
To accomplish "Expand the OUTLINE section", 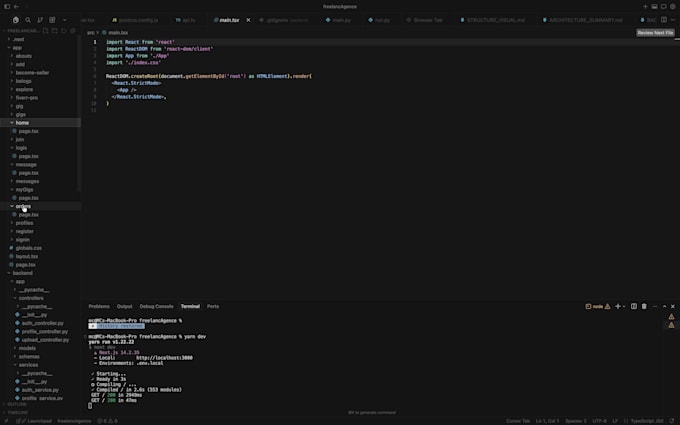I will 17,404.
